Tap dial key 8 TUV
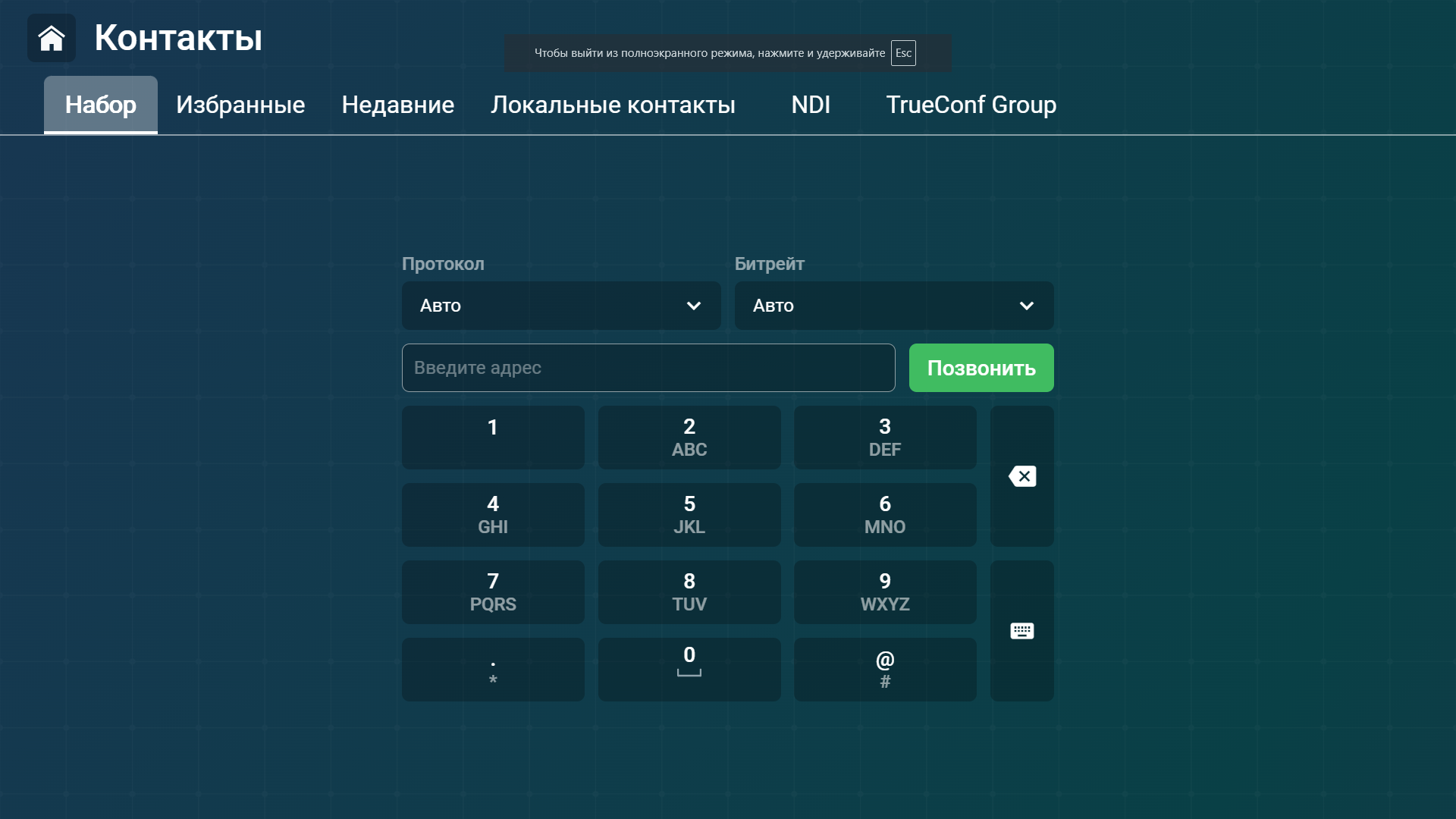1456x819 pixels. pos(689,592)
